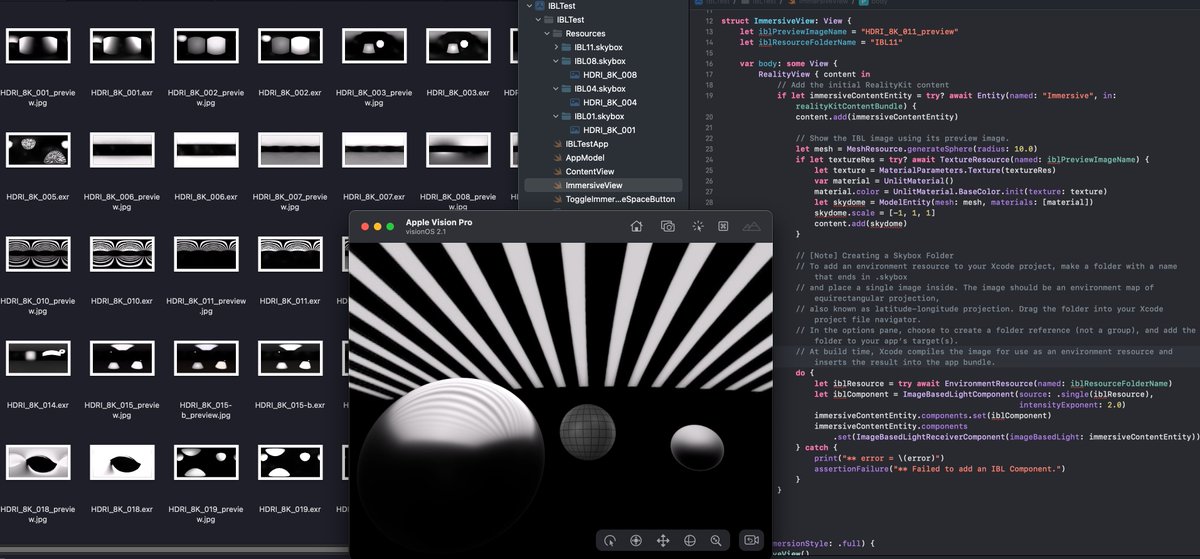Image resolution: width=1200 pixels, height=559 pixels.
Task: Select HDRI_8K_019_preview.jpg thumbnail in Finder
Action: (x=205, y=462)
